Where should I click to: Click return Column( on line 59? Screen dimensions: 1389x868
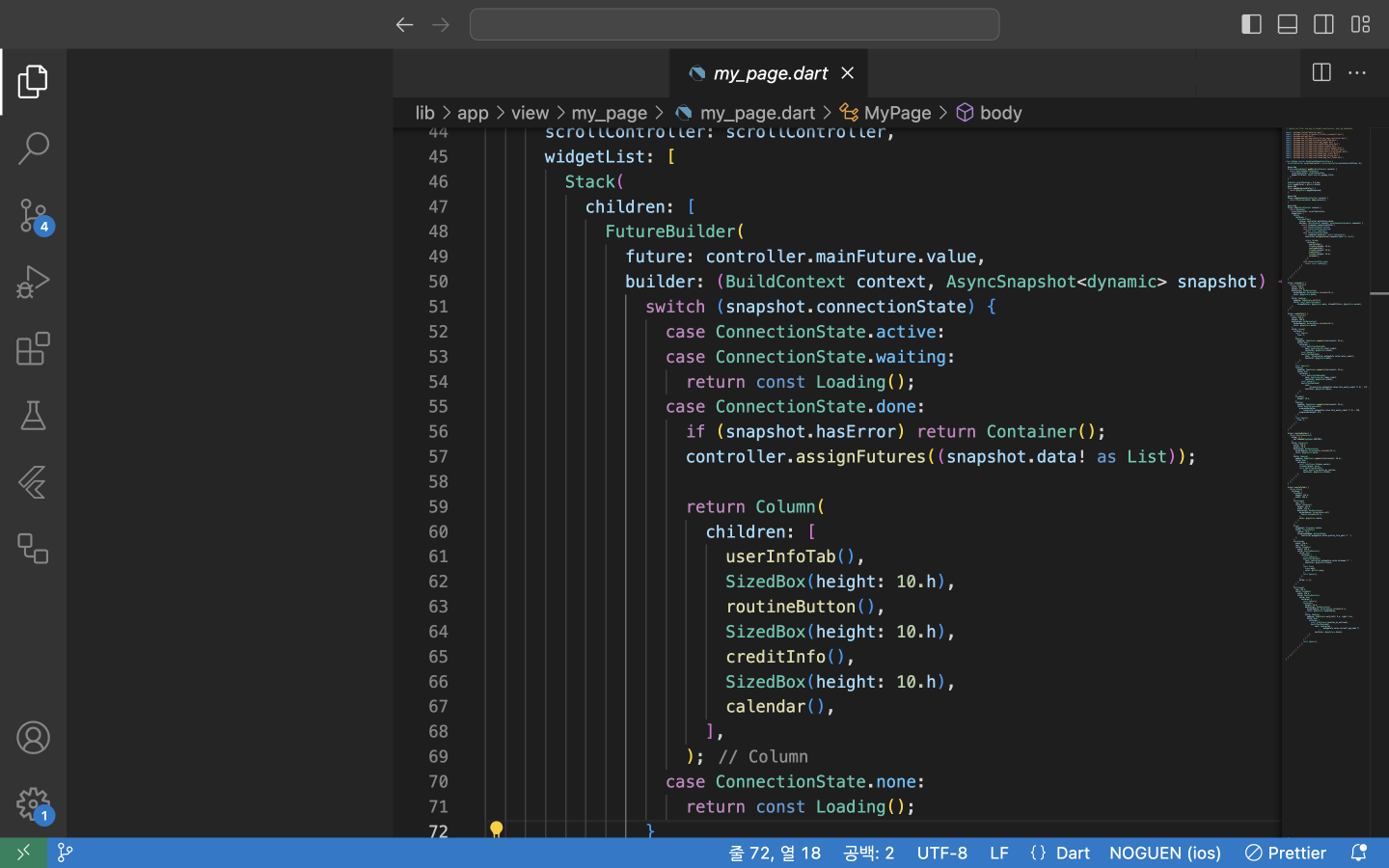click(755, 506)
